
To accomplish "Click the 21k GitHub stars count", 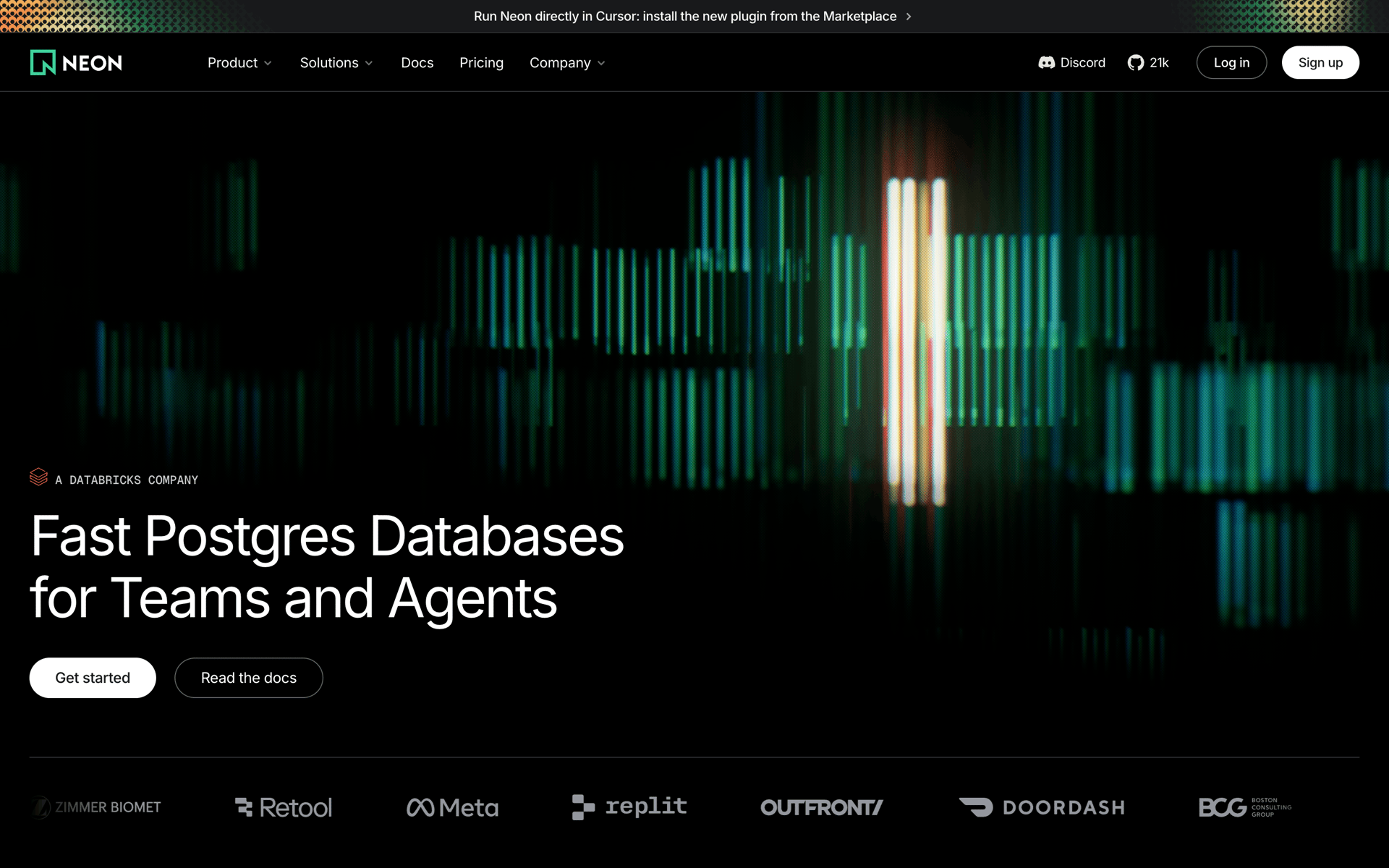I will tap(1159, 63).
